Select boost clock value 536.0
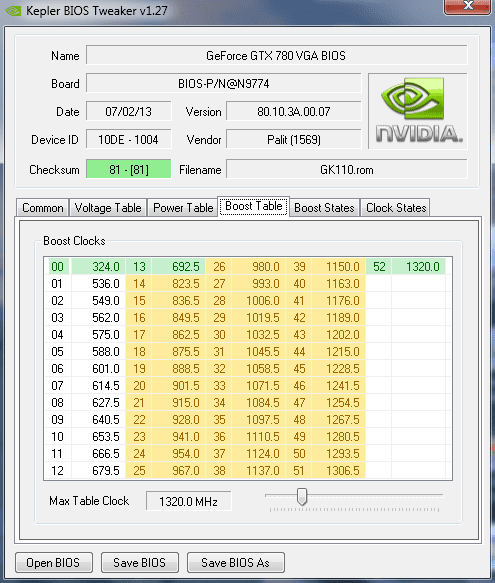The width and height of the screenshot is (495, 583). click(98, 283)
